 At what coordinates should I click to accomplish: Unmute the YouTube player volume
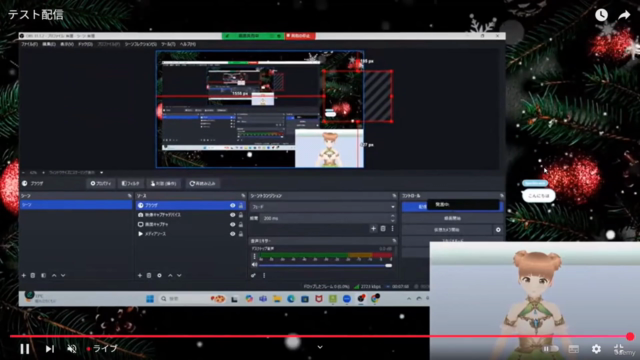72,349
